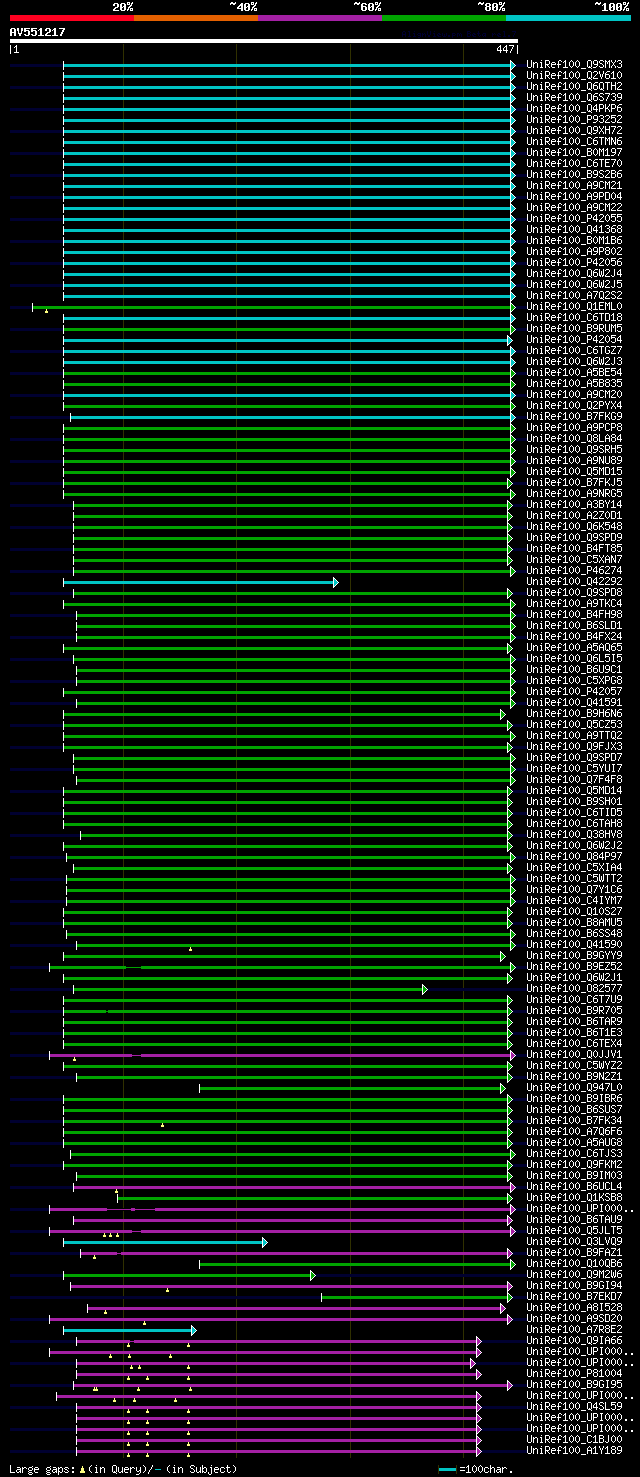Open hit UniRef100_Q6QTH2
640x1477 pixels.
574,86
